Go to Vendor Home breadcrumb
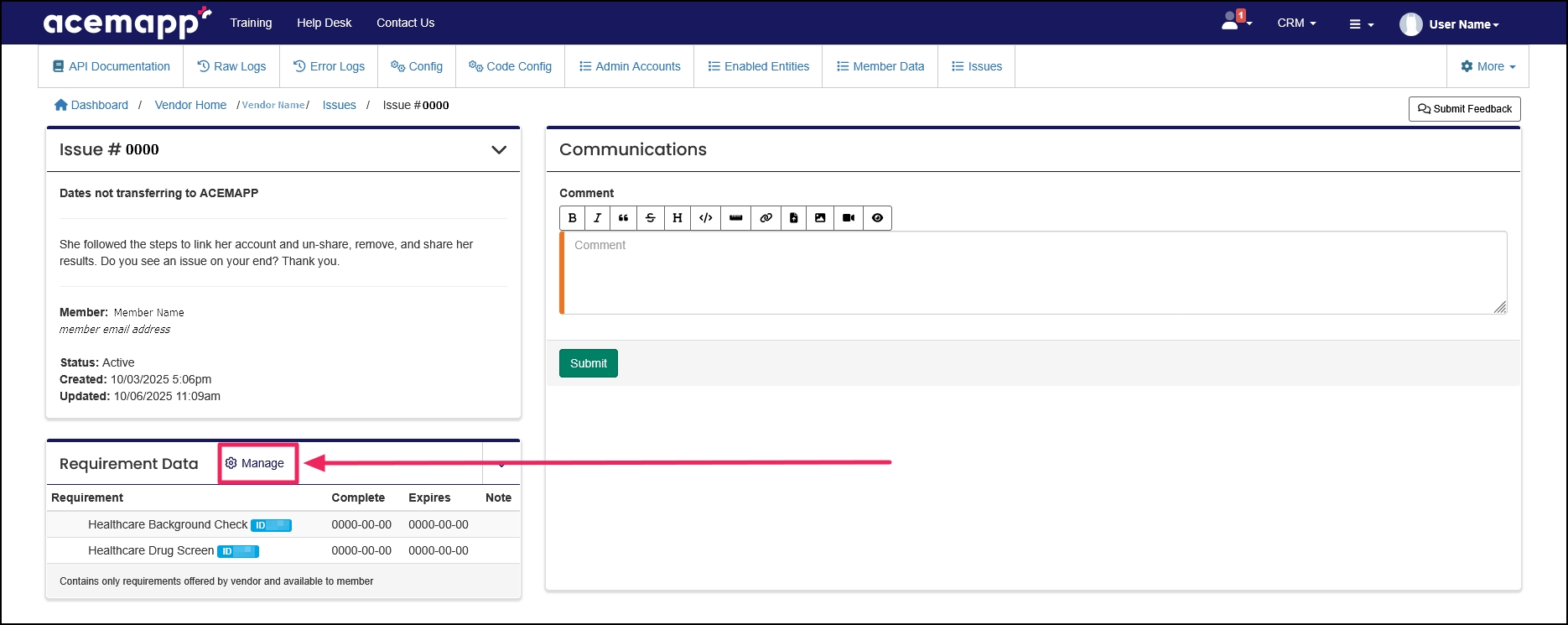Screen dimensions: 1568x625 coord(190,105)
